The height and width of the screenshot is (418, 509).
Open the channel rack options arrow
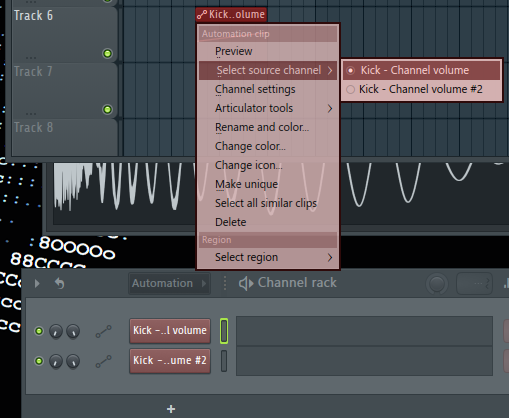37,283
